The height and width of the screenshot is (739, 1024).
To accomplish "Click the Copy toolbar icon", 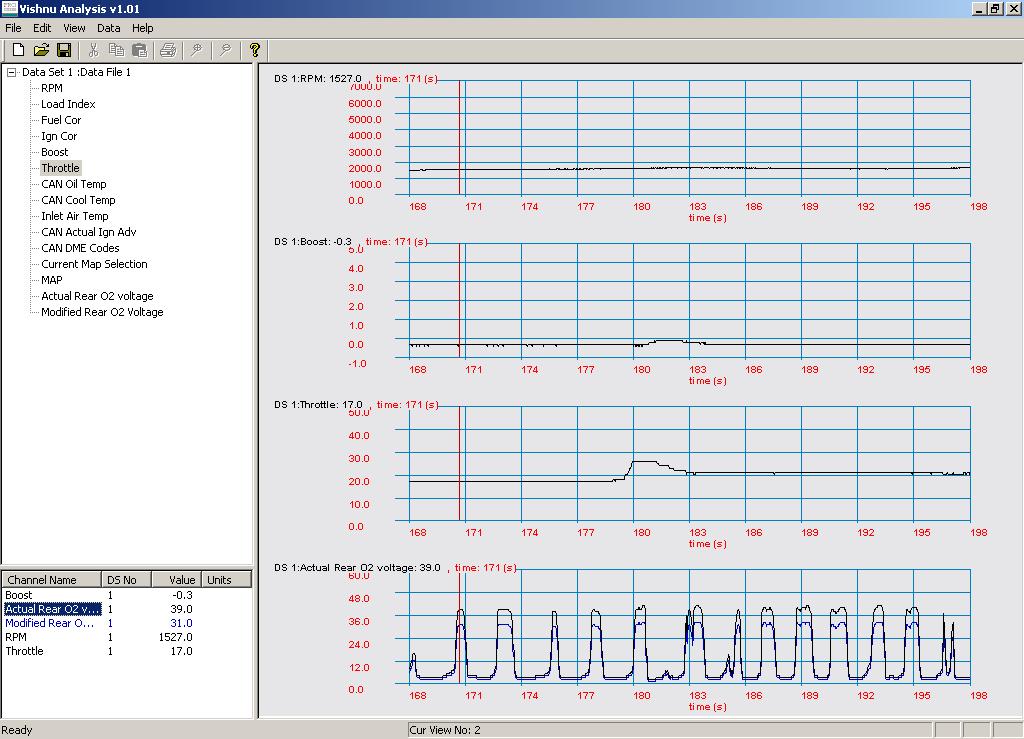I will coord(116,50).
